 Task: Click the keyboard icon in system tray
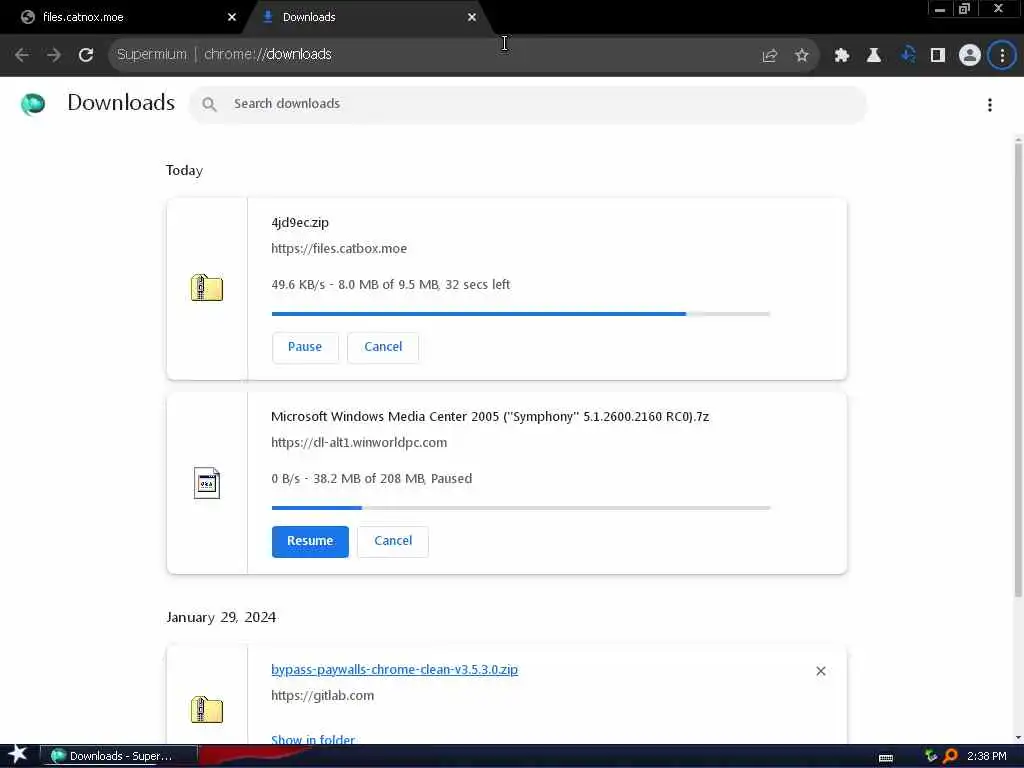pos(886,758)
